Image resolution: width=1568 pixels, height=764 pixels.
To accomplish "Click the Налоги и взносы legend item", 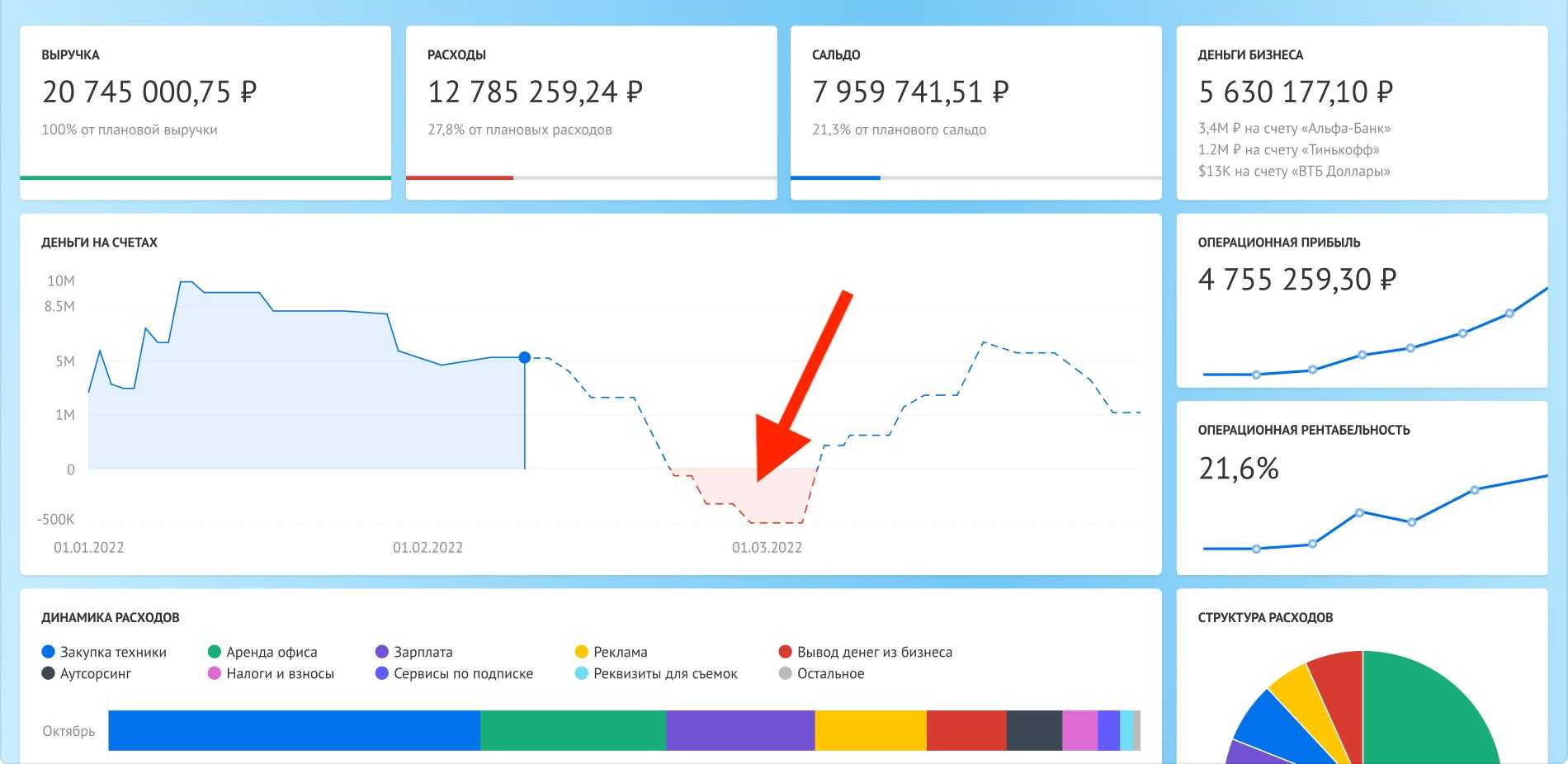I will pyautogui.click(x=271, y=673).
